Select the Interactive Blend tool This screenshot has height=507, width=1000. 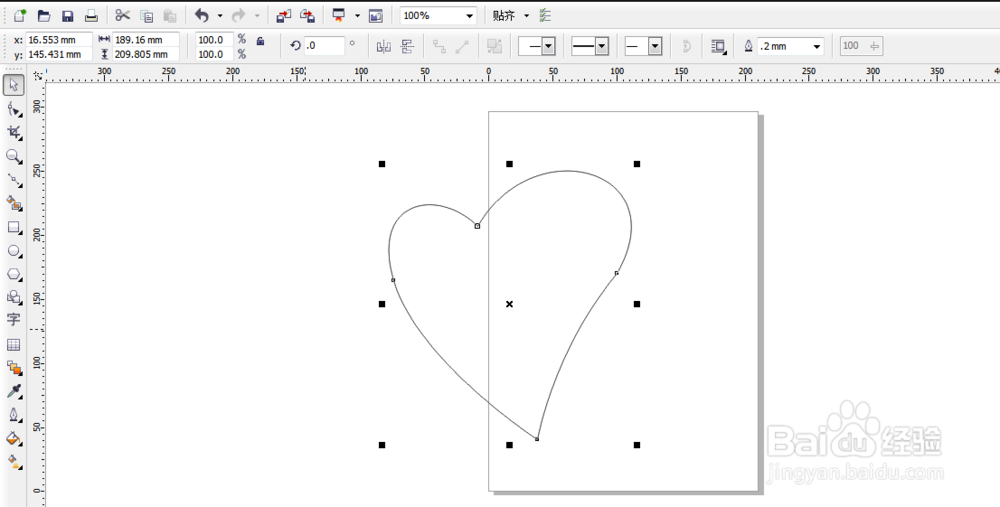click(x=14, y=368)
